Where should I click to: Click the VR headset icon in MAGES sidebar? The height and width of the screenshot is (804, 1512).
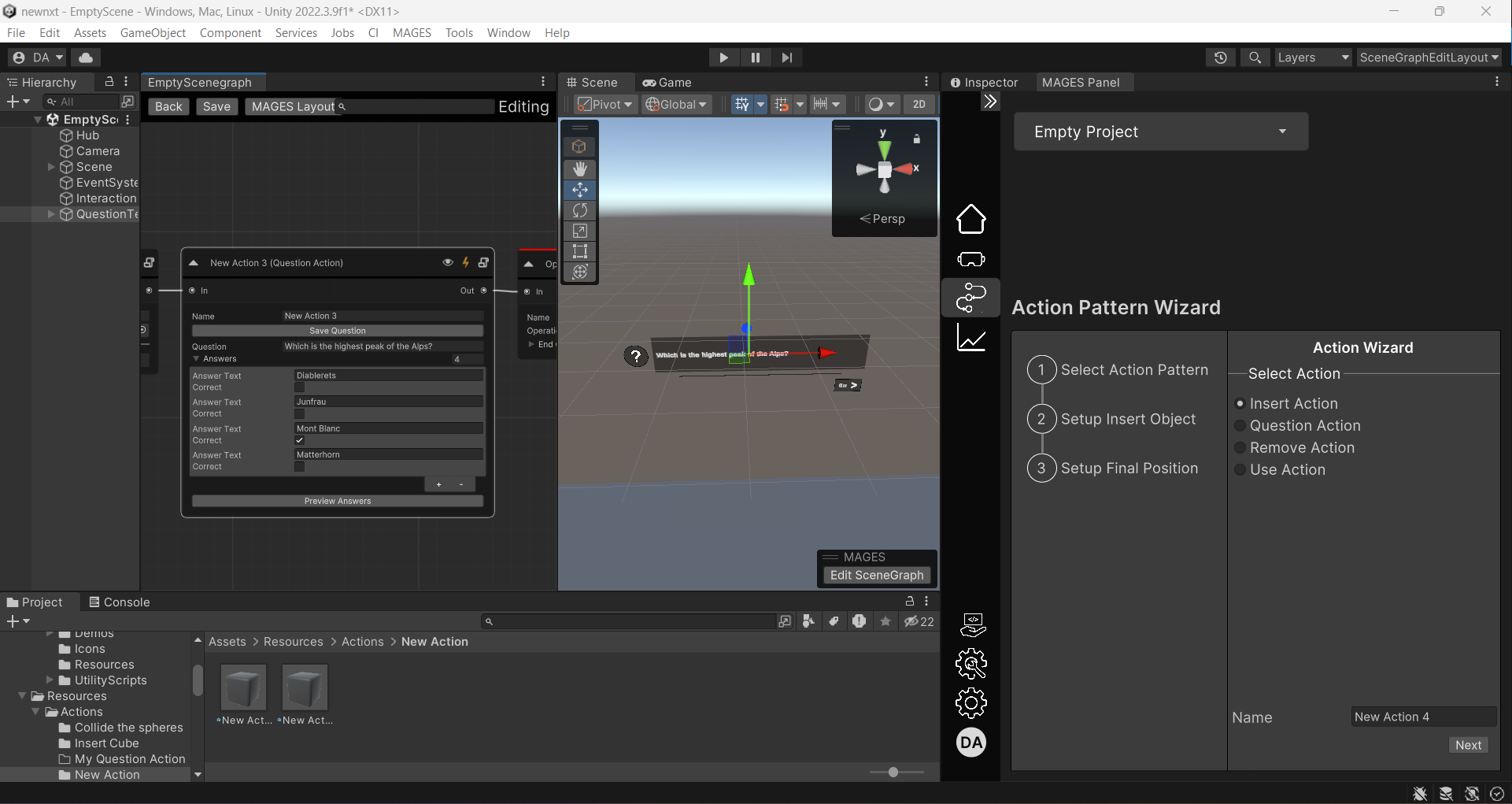point(970,259)
